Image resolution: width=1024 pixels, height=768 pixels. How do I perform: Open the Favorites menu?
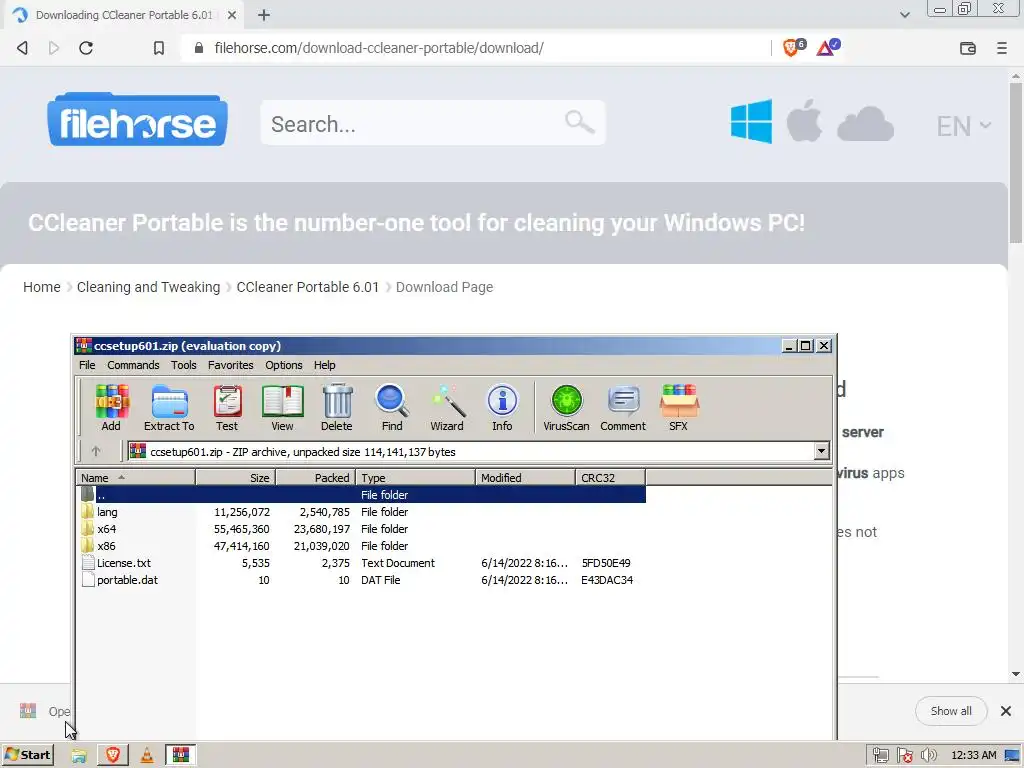click(231, 365)
